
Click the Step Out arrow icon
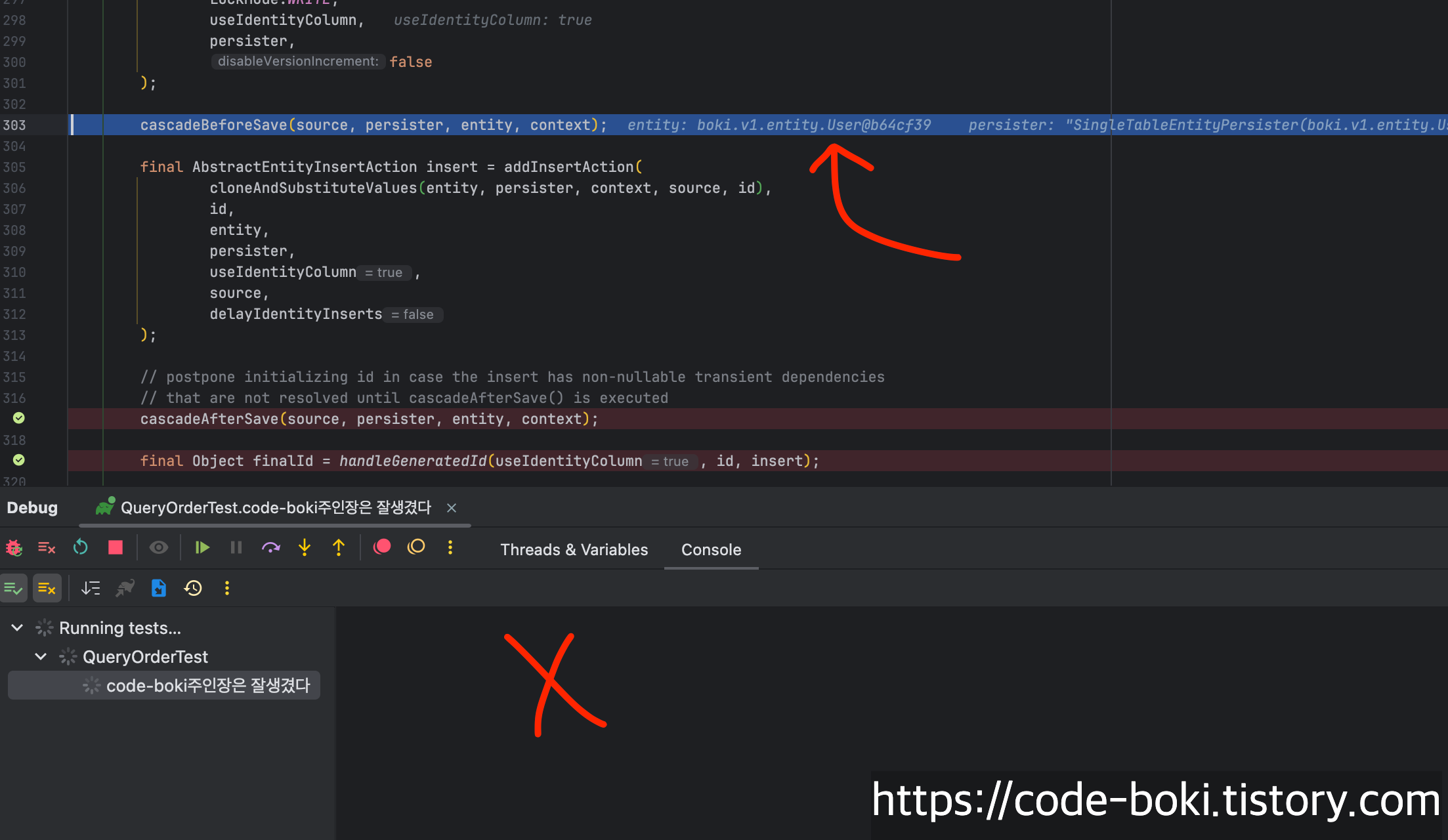[339, 547]
